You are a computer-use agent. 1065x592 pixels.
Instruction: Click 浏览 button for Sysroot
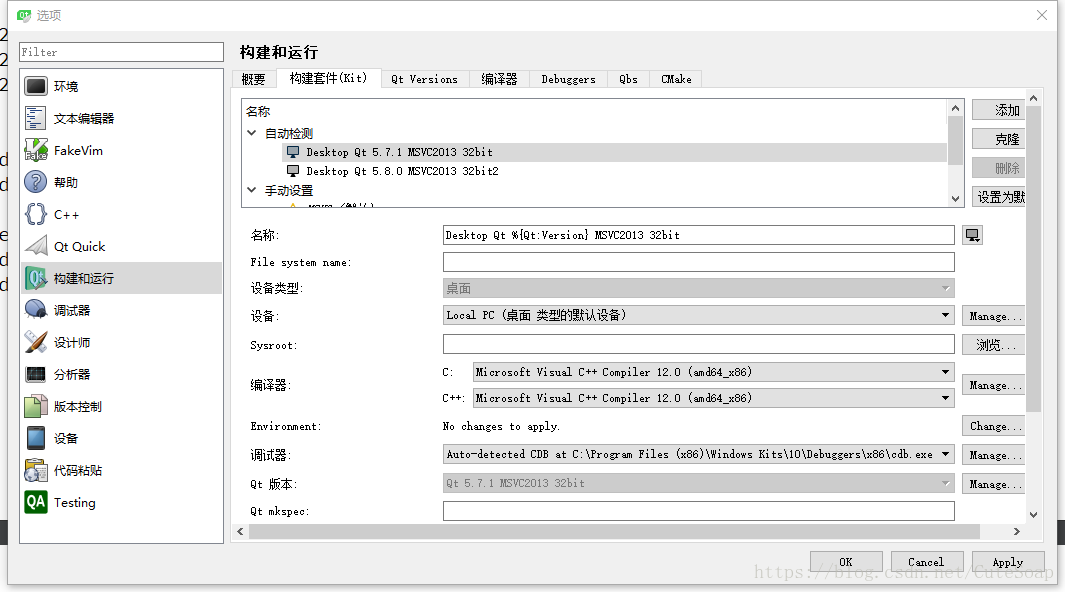coord(993,345)
